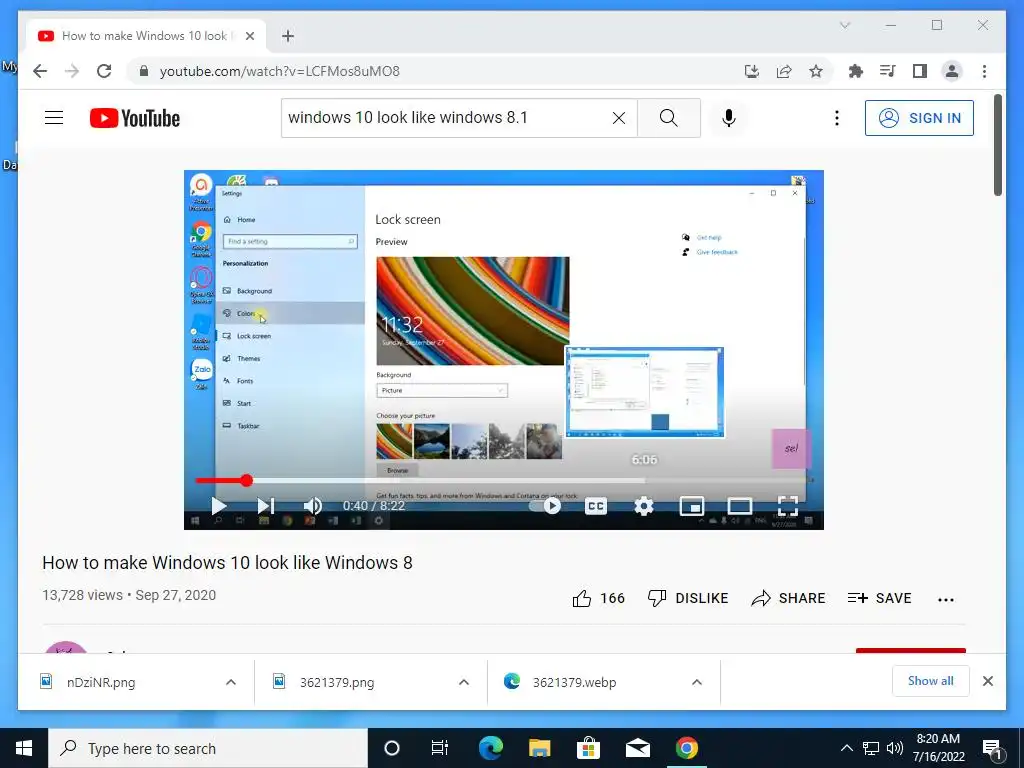
Task: Open a new Chrome tab
Action: pyautogui.click(x=288, y=36)
